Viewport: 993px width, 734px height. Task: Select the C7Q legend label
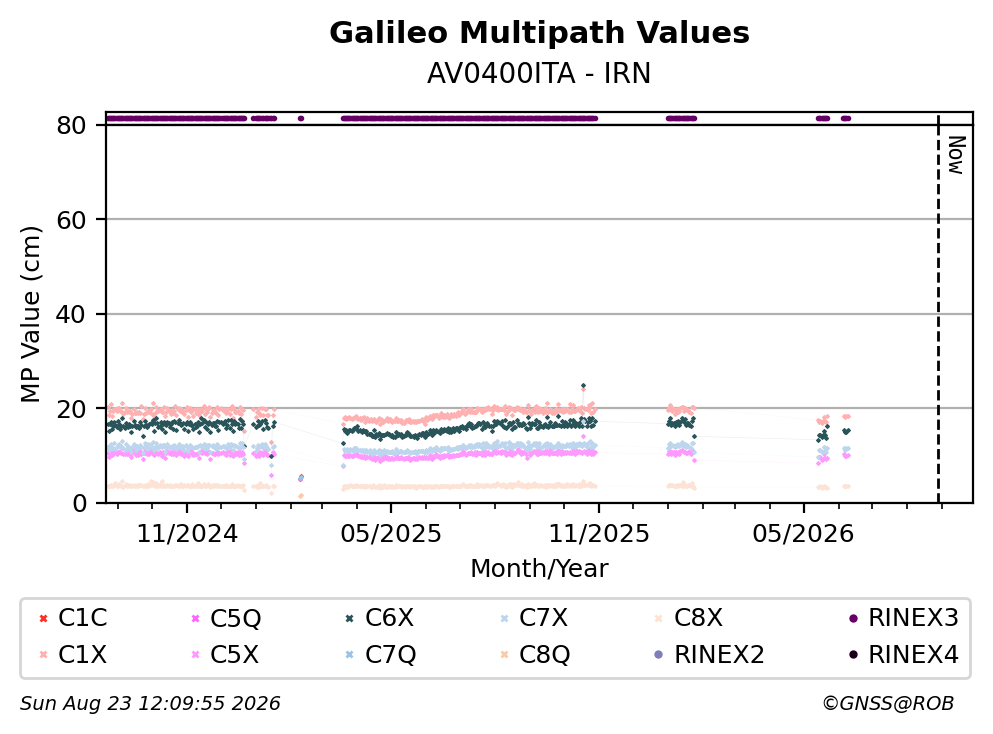point(390,654)
